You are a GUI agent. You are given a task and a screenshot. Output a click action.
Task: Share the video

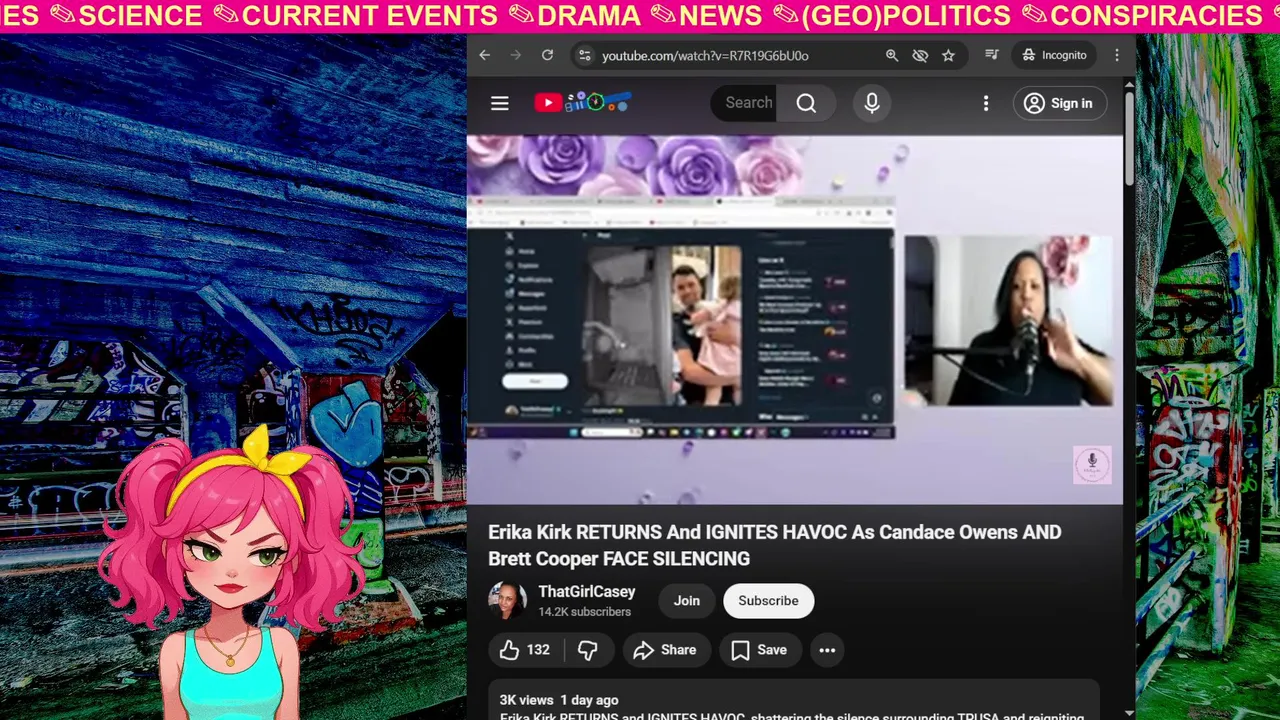point(665,650)
